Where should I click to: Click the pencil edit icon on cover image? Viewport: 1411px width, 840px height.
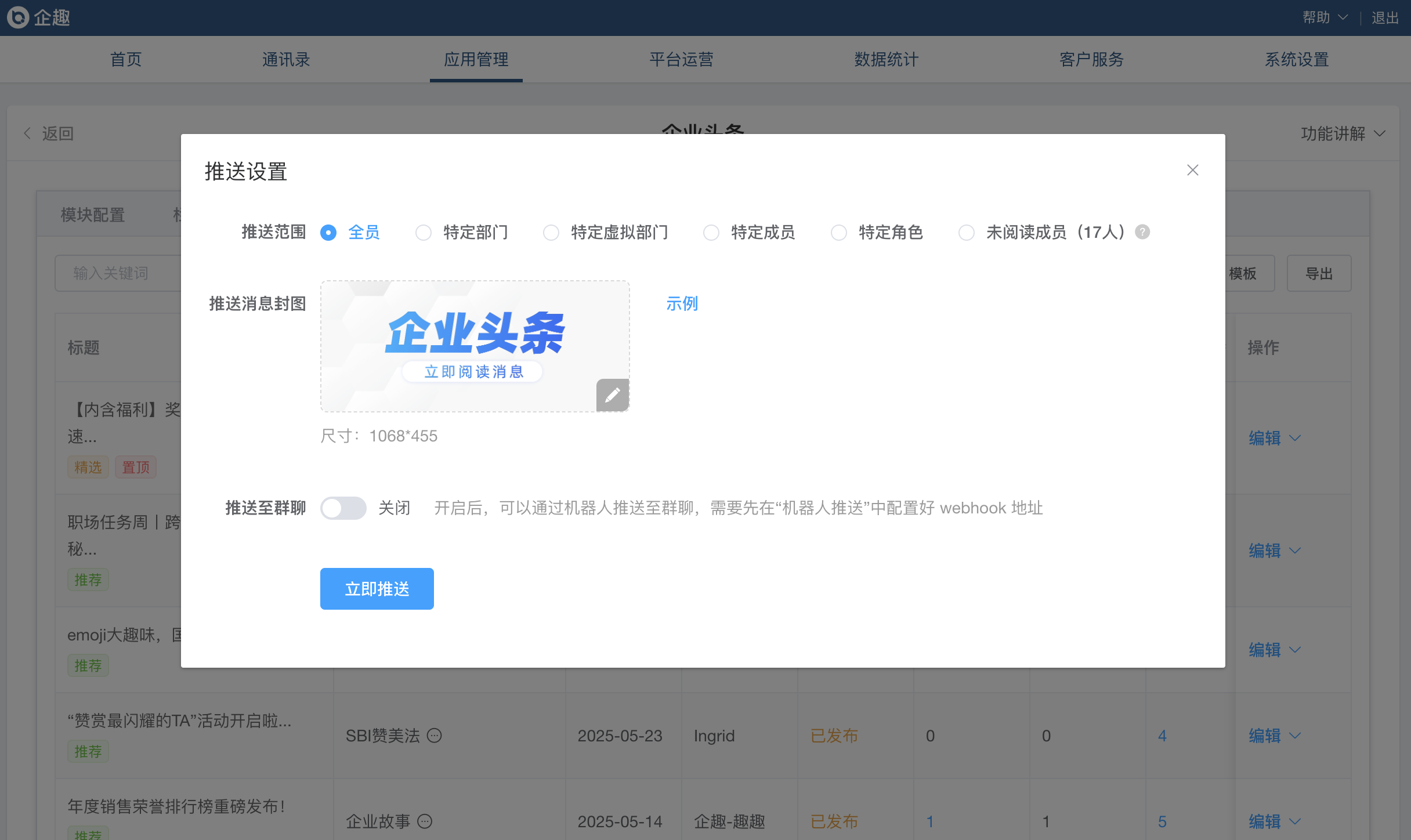point(612,395)
